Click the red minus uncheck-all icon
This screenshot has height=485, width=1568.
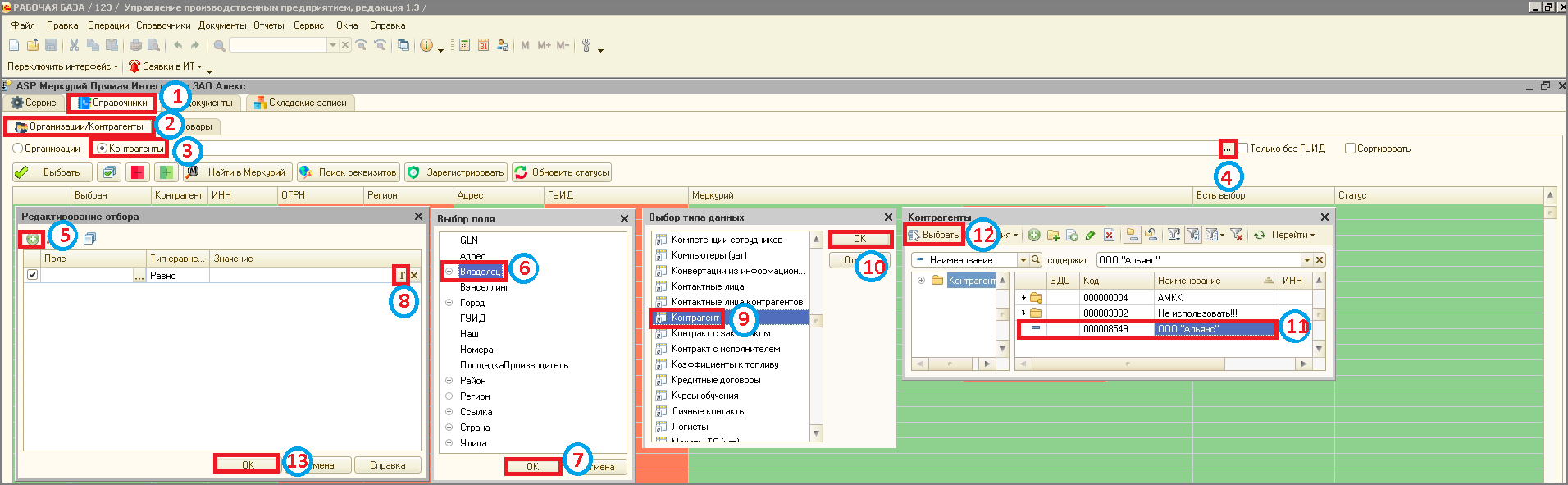pos(137,172)
